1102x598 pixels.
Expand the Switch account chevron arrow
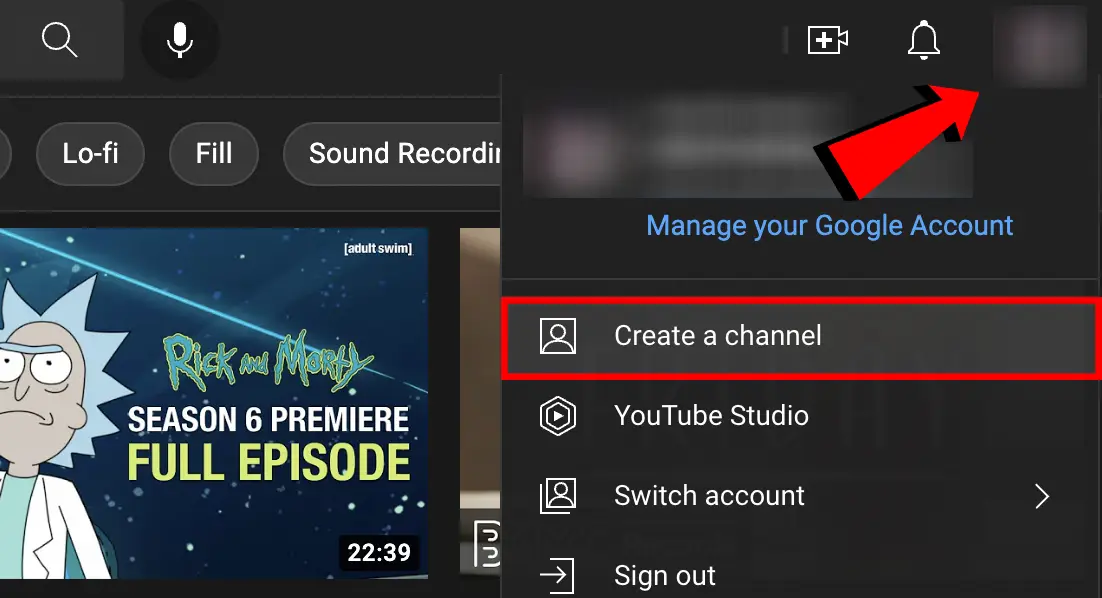pyautogui.click(x=1042, y=496)
